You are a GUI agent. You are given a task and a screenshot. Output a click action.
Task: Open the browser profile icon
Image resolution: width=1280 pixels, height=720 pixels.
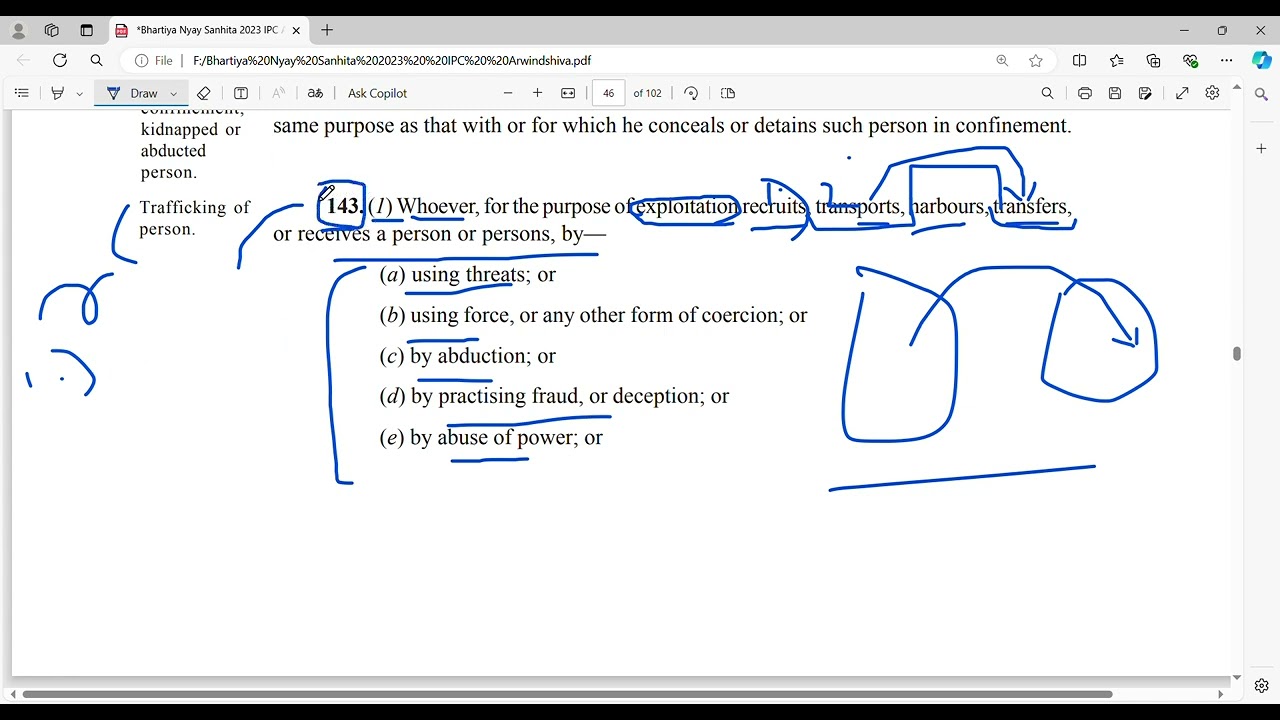point(19,30)
